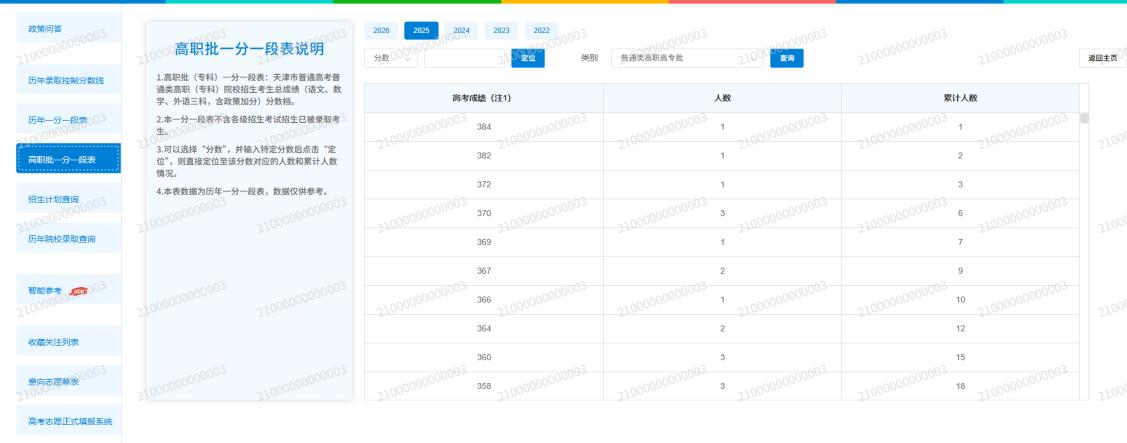Open 收藏关注列表 in the sidebar
Screen dimensions: 1127x443
click(x=68, y=342)
